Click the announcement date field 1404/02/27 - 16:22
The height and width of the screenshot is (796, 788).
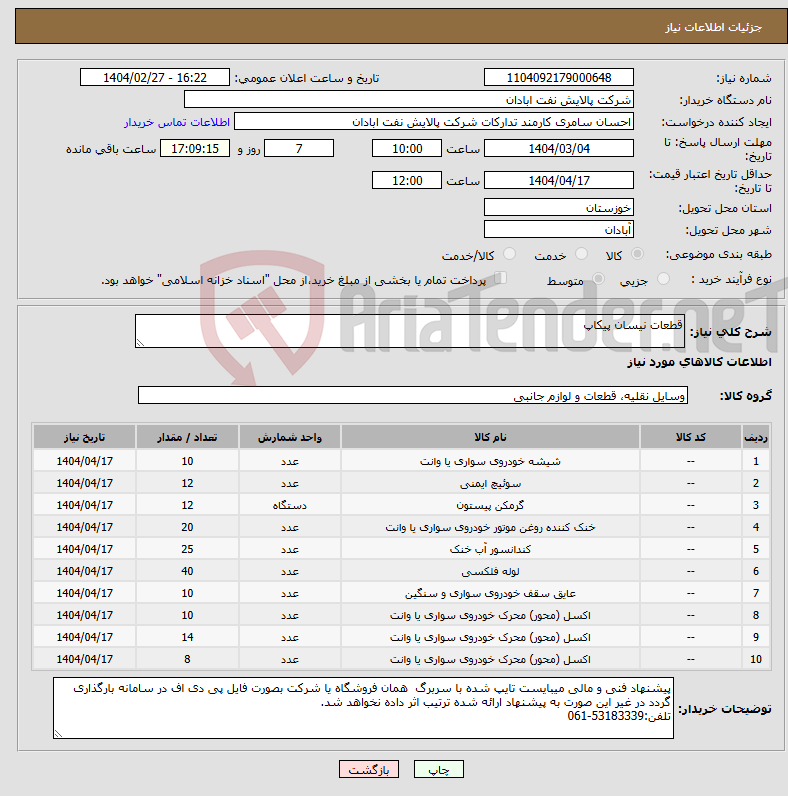pos(155,78)
